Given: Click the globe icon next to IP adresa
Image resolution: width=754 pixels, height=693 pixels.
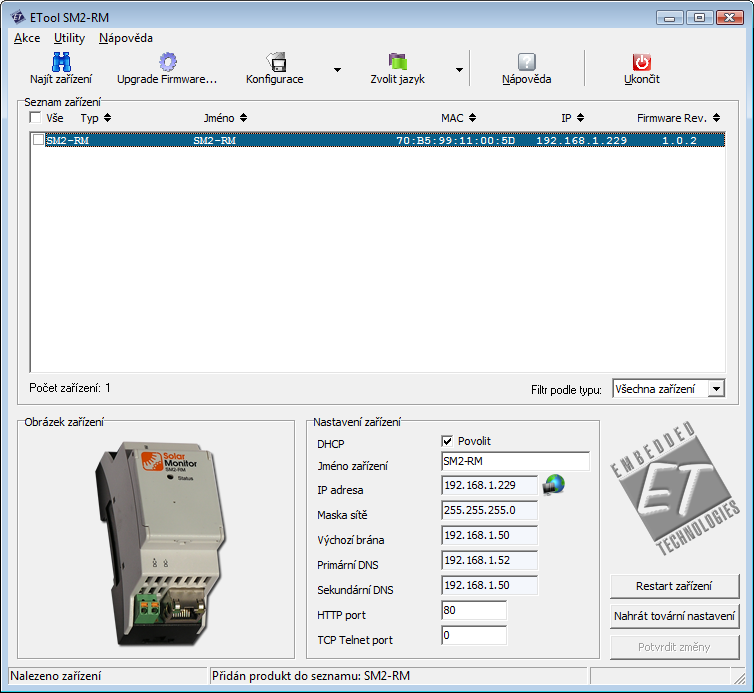Looking at the screenshot, I should coord(554,485).
